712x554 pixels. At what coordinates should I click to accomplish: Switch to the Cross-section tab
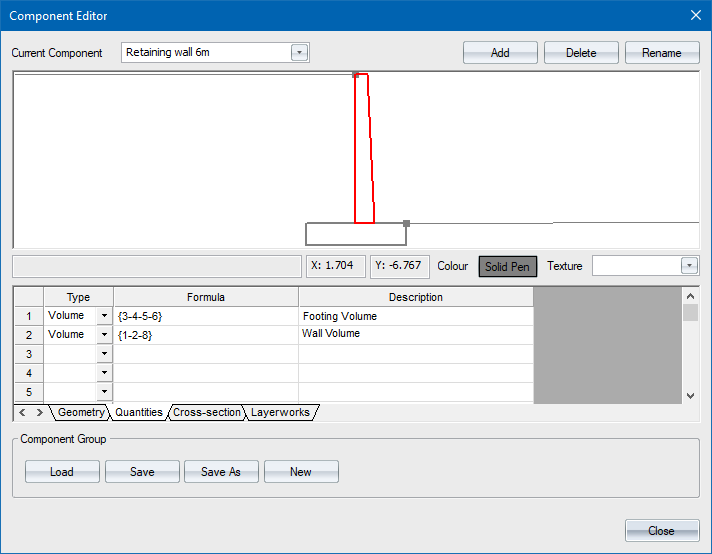[x=206, y=412]
